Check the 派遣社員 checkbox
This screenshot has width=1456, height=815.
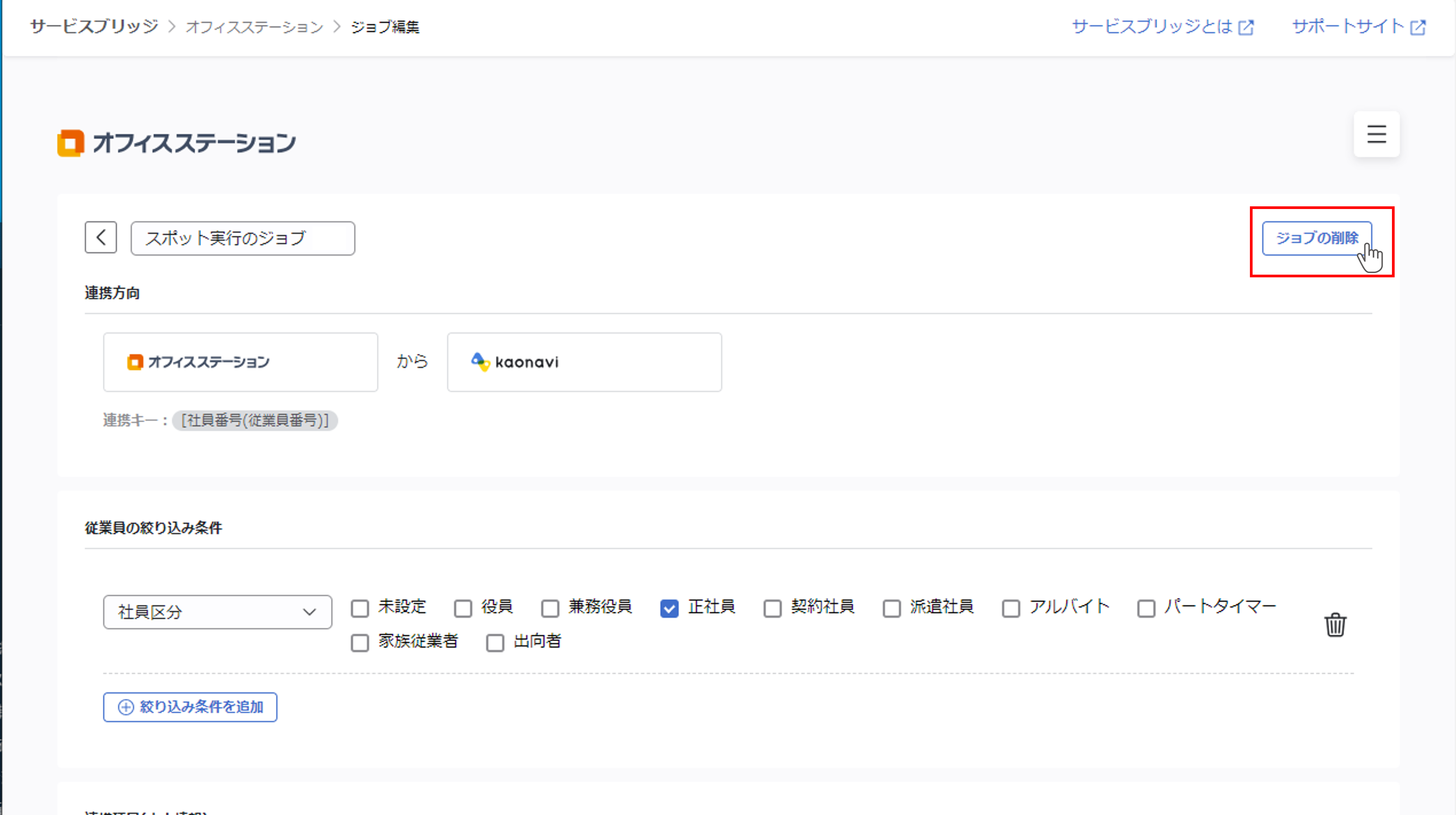891,608
